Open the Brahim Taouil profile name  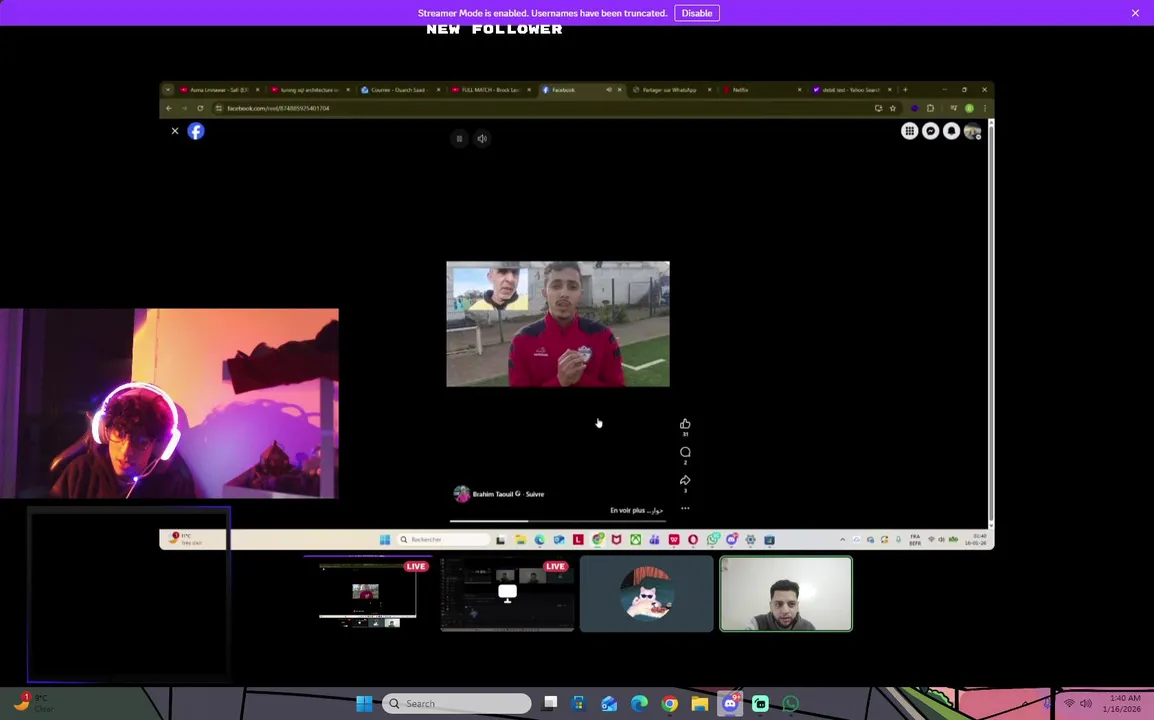coord(493,494)
